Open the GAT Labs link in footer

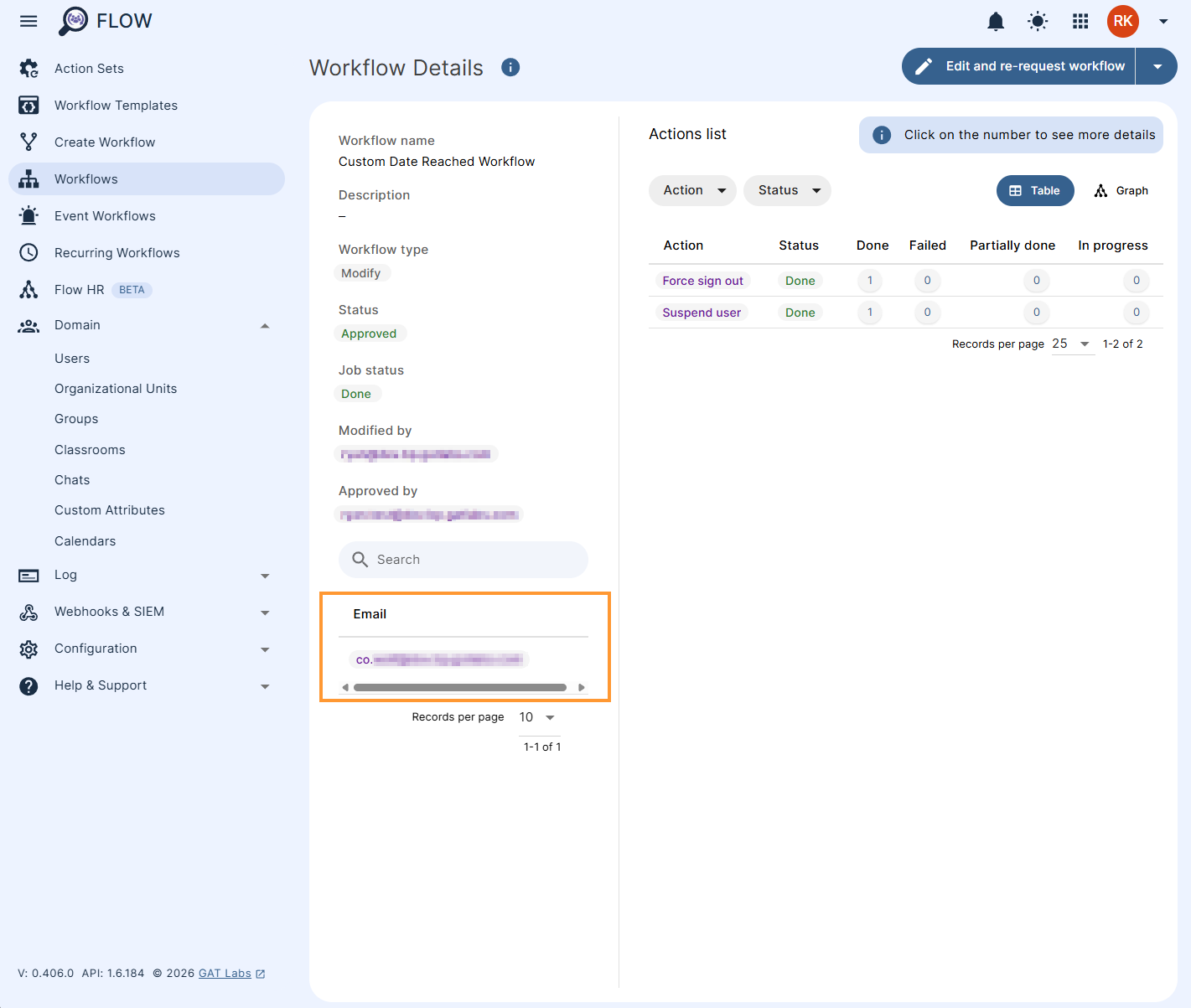pyautogui.click(x=225, y=973)
